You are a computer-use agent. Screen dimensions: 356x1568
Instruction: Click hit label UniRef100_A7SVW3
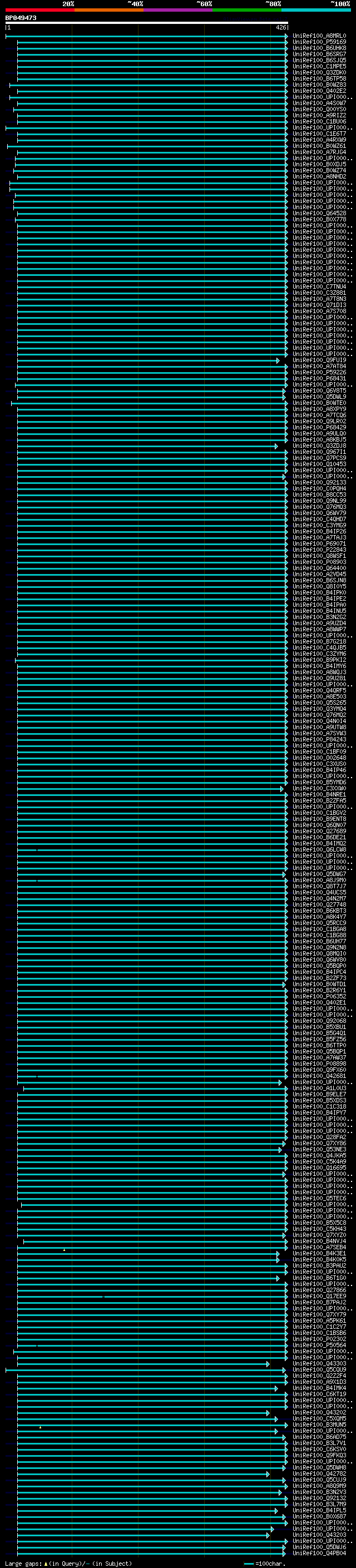(x=319, y=733)
